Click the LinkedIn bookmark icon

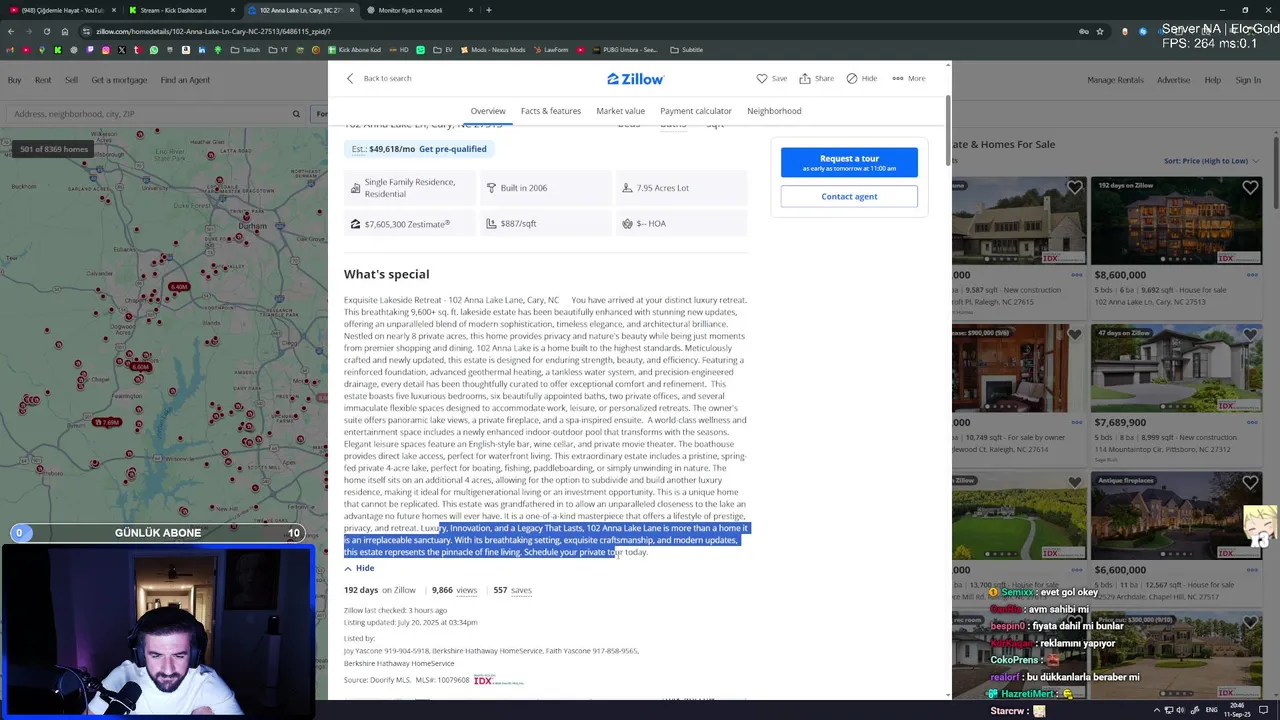pyautogui.click(x=202, y=50)
